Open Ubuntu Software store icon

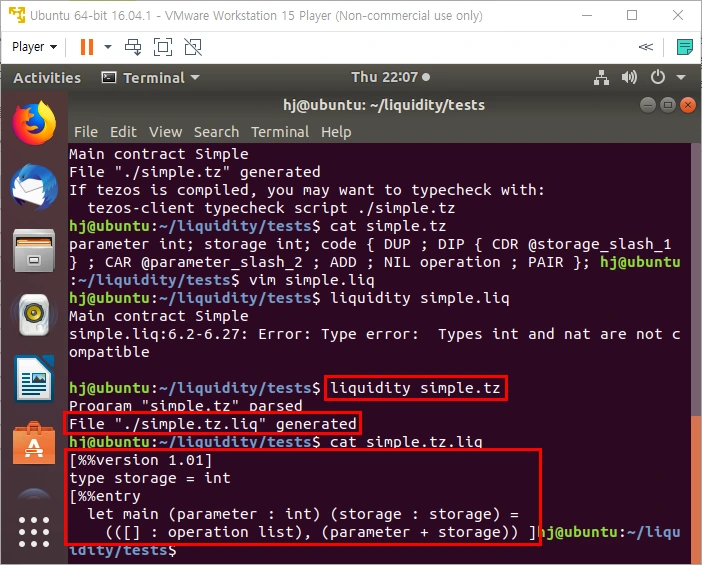point(34,443)
